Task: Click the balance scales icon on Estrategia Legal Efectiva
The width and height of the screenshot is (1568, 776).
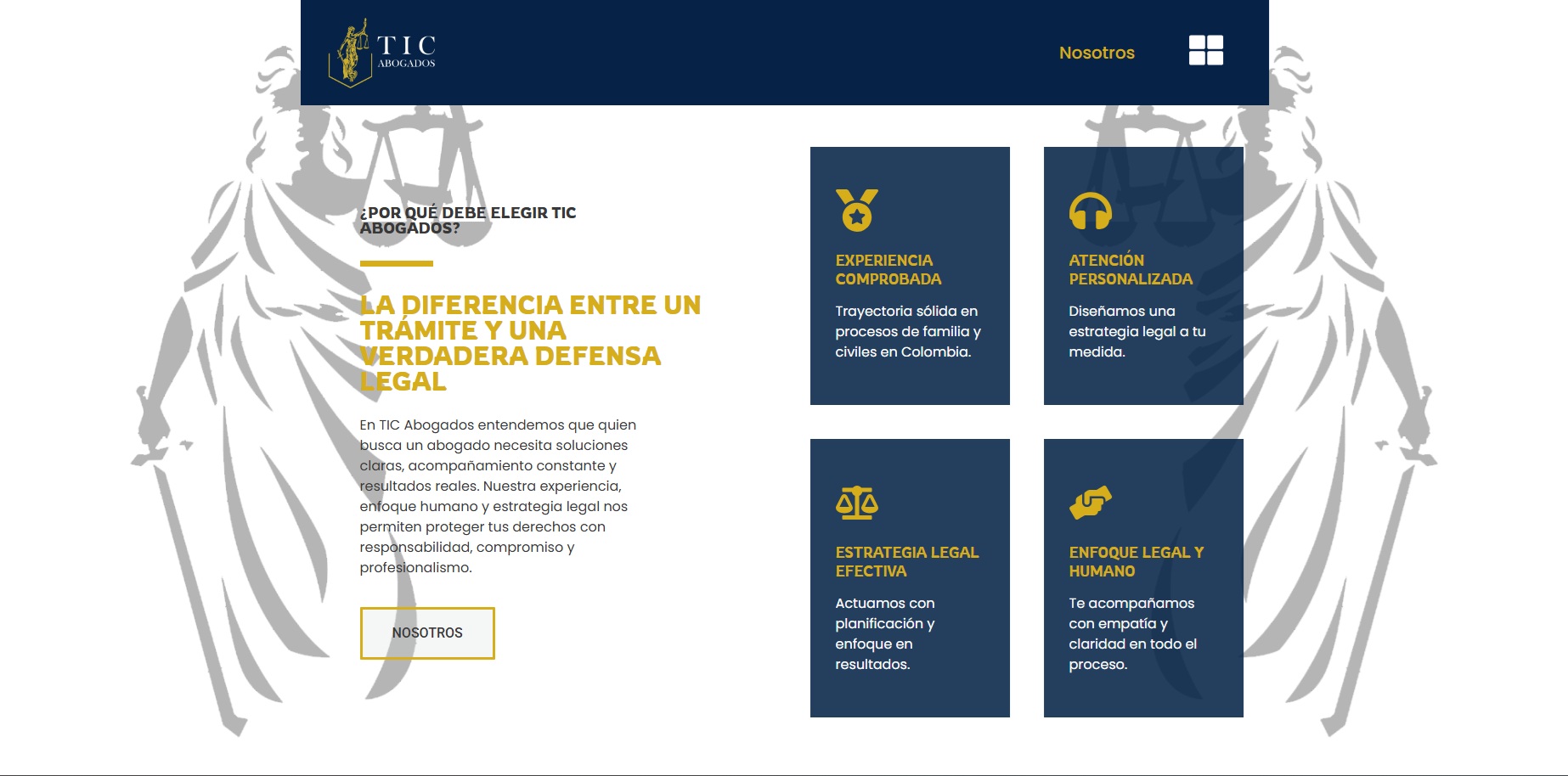Action: point(858,503)
